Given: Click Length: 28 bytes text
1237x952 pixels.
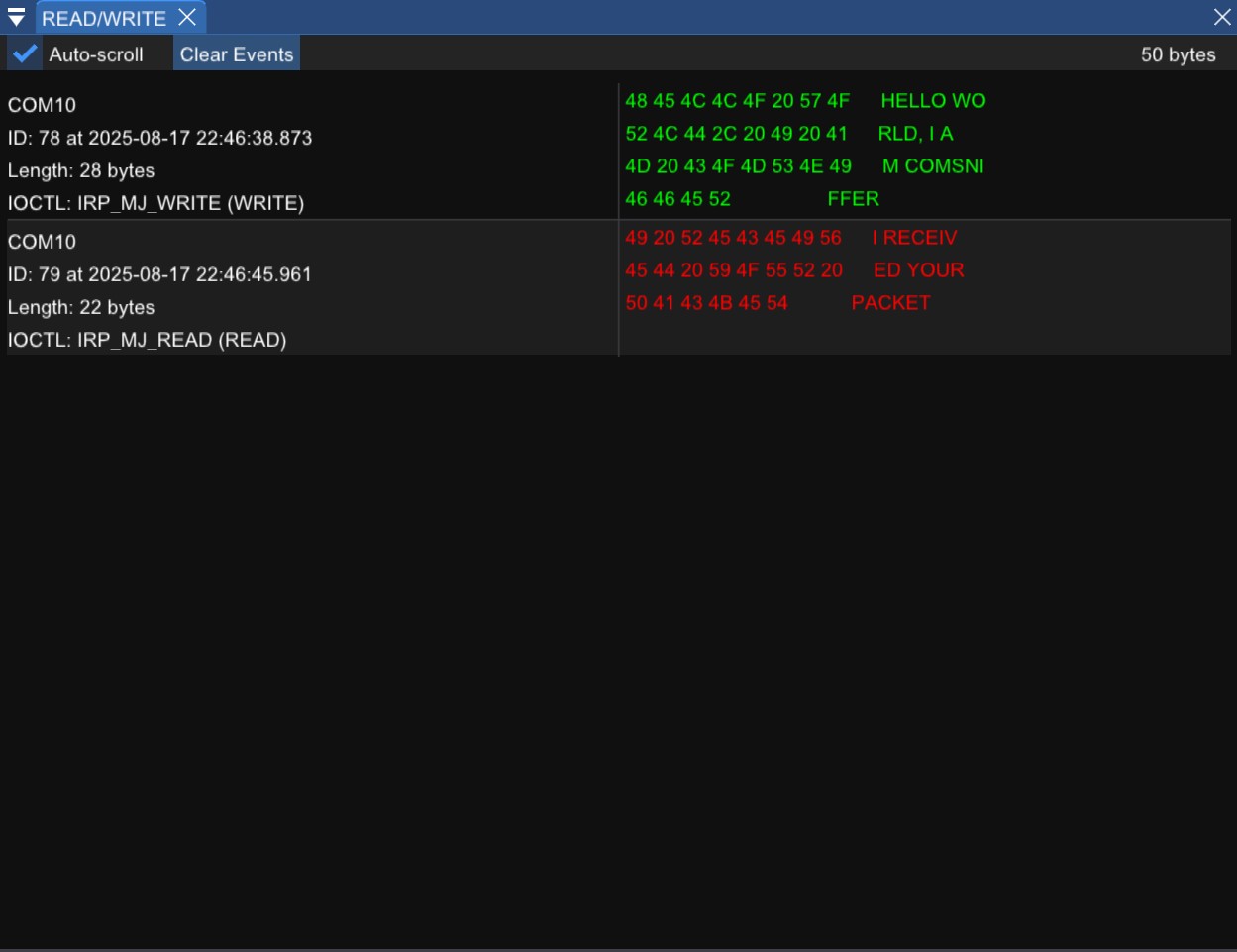Looking at the screenshot, I should [x=81, y=170].
